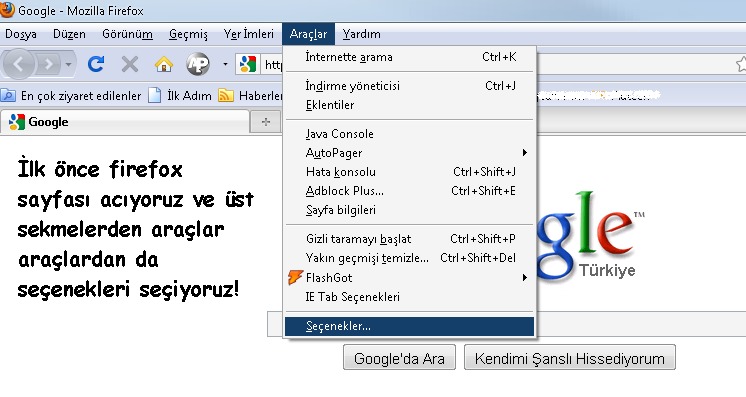The image size is (746, 397).
Task: Open the En çok ziyaret edilenler bookmark
Action: [71, 96]
